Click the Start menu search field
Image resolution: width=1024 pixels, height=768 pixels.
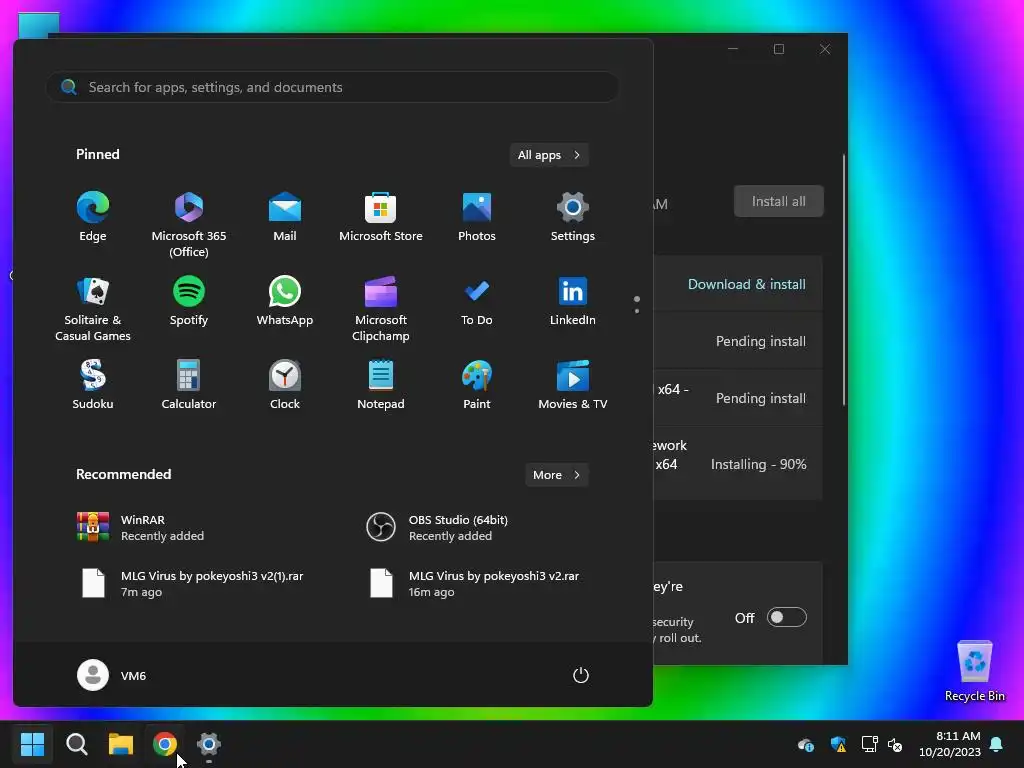click(x=332, y=87)
